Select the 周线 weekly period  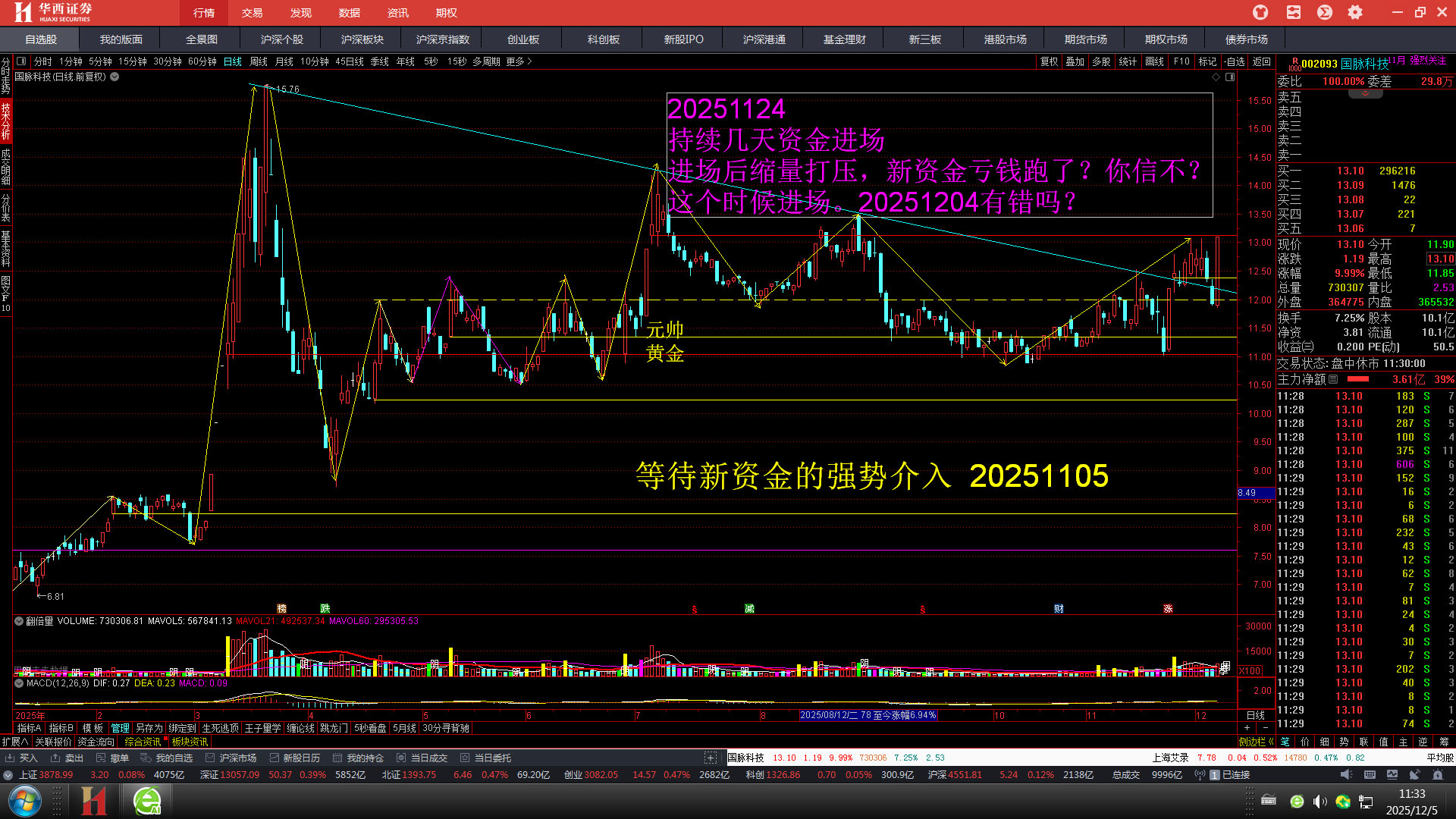tap(258, 61)
